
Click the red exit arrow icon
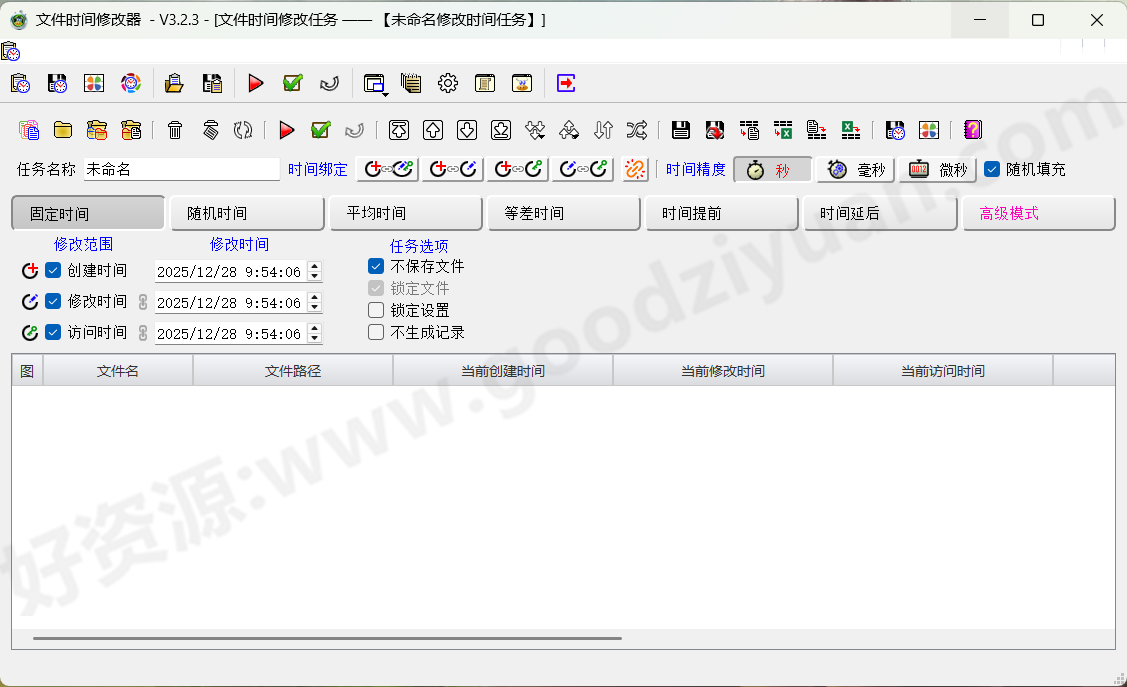pos(565,83)
